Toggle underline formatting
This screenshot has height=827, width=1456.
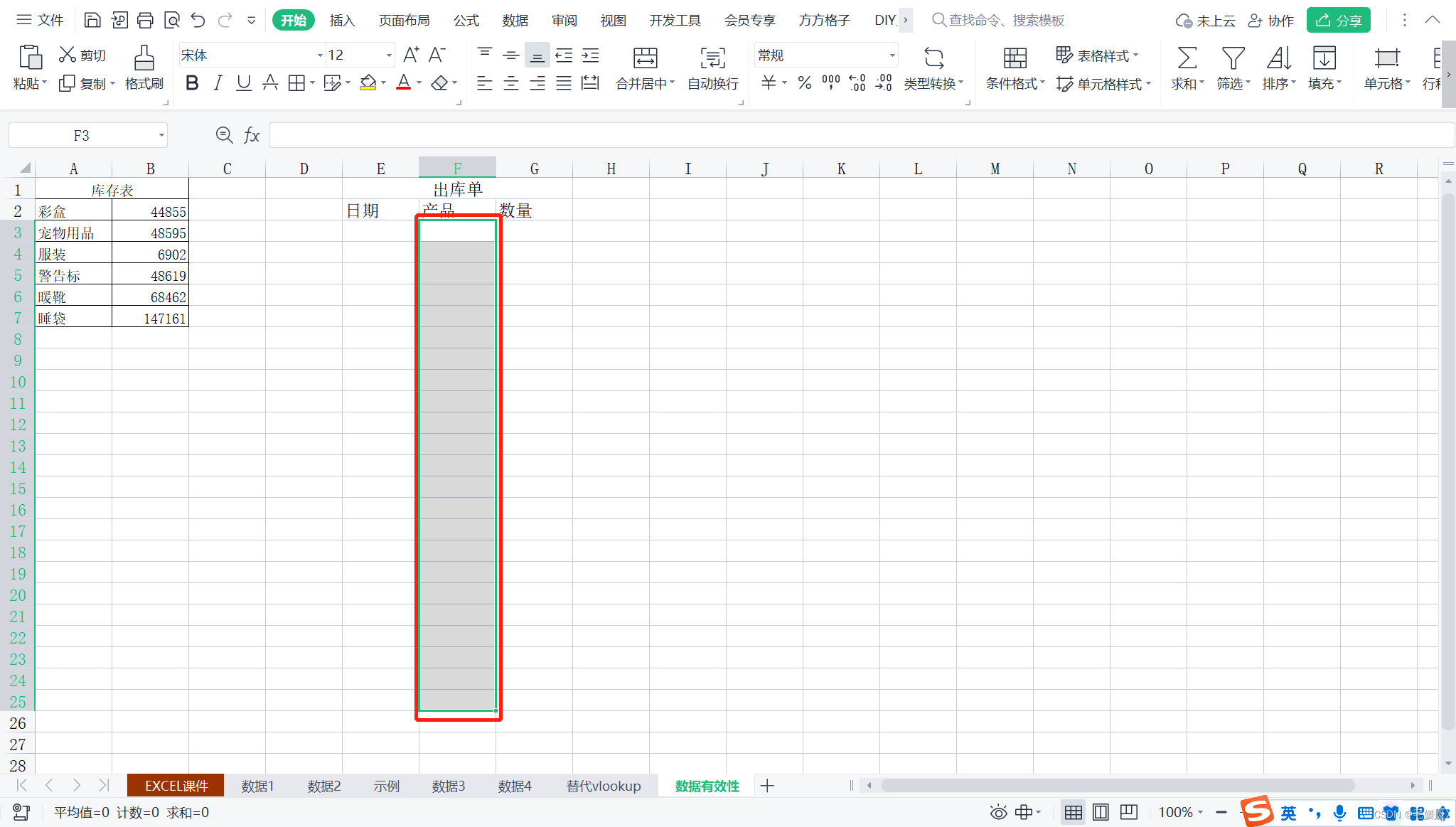[x=243, y=83]
